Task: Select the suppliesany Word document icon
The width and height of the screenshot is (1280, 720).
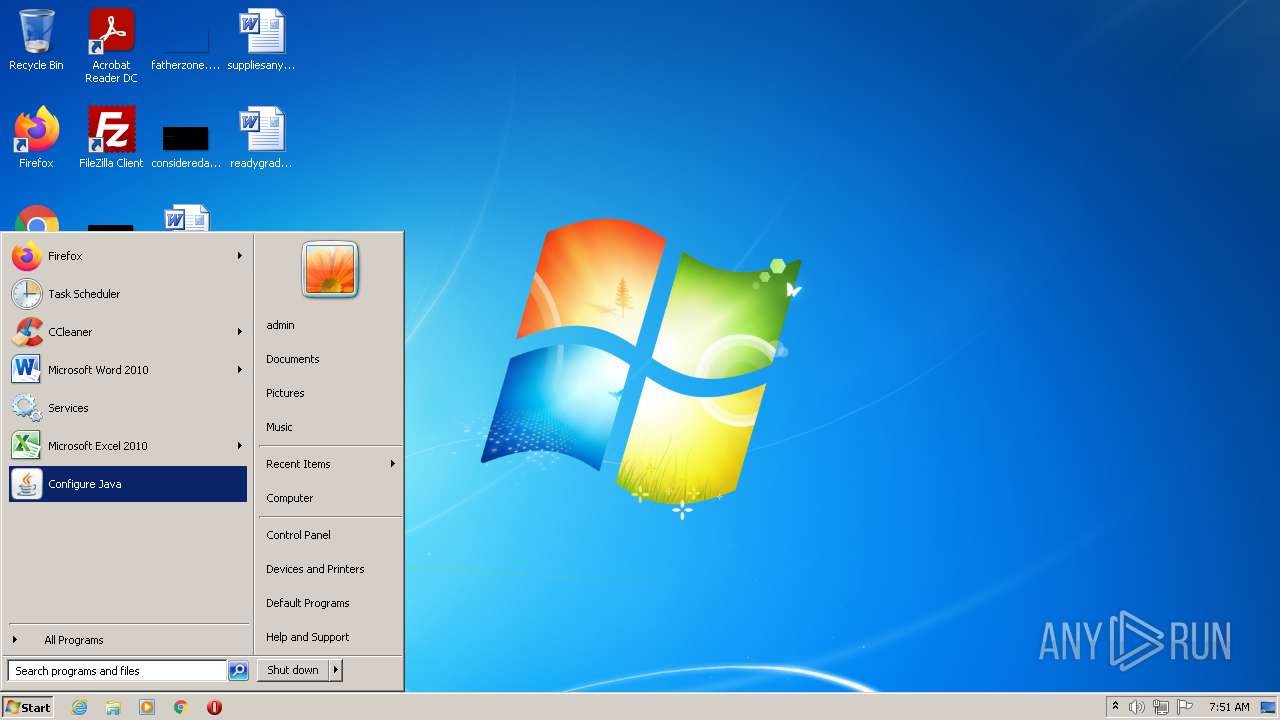Action: [261, 40]
